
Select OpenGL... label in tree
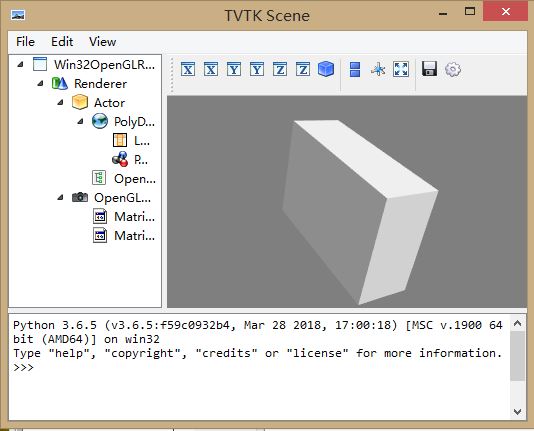(x=123, y=198)
